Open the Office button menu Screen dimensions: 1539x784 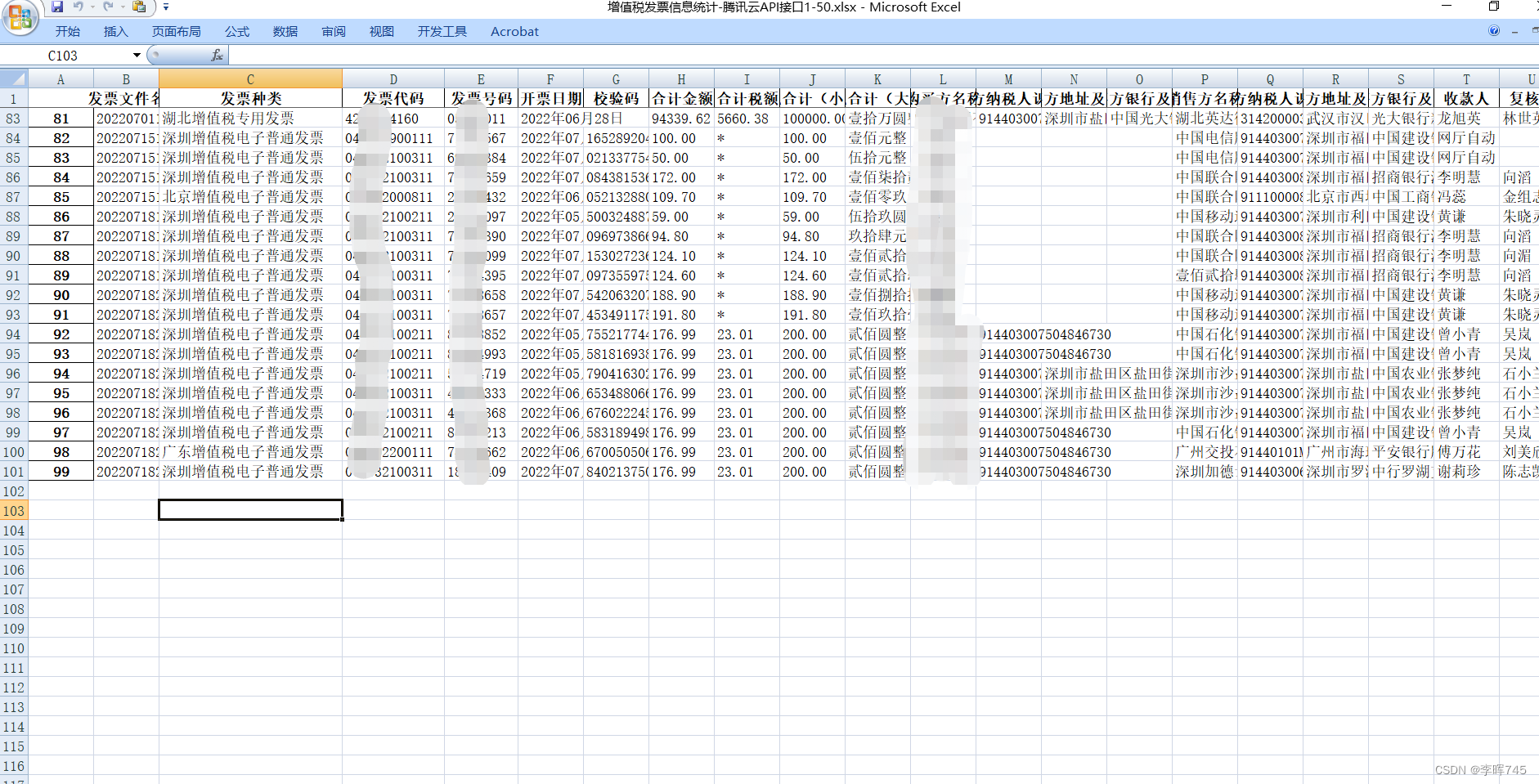pos(20,16)
